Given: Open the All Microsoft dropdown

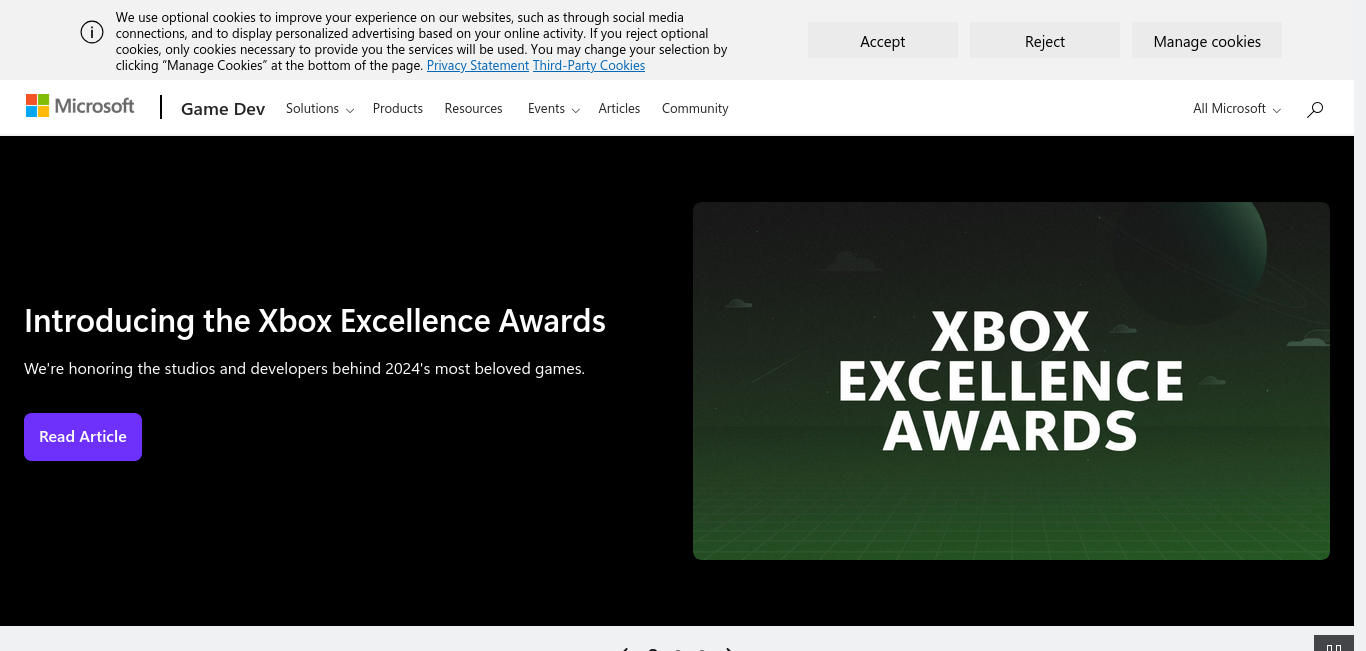Looking at the screenshot, I should 1237,108.
